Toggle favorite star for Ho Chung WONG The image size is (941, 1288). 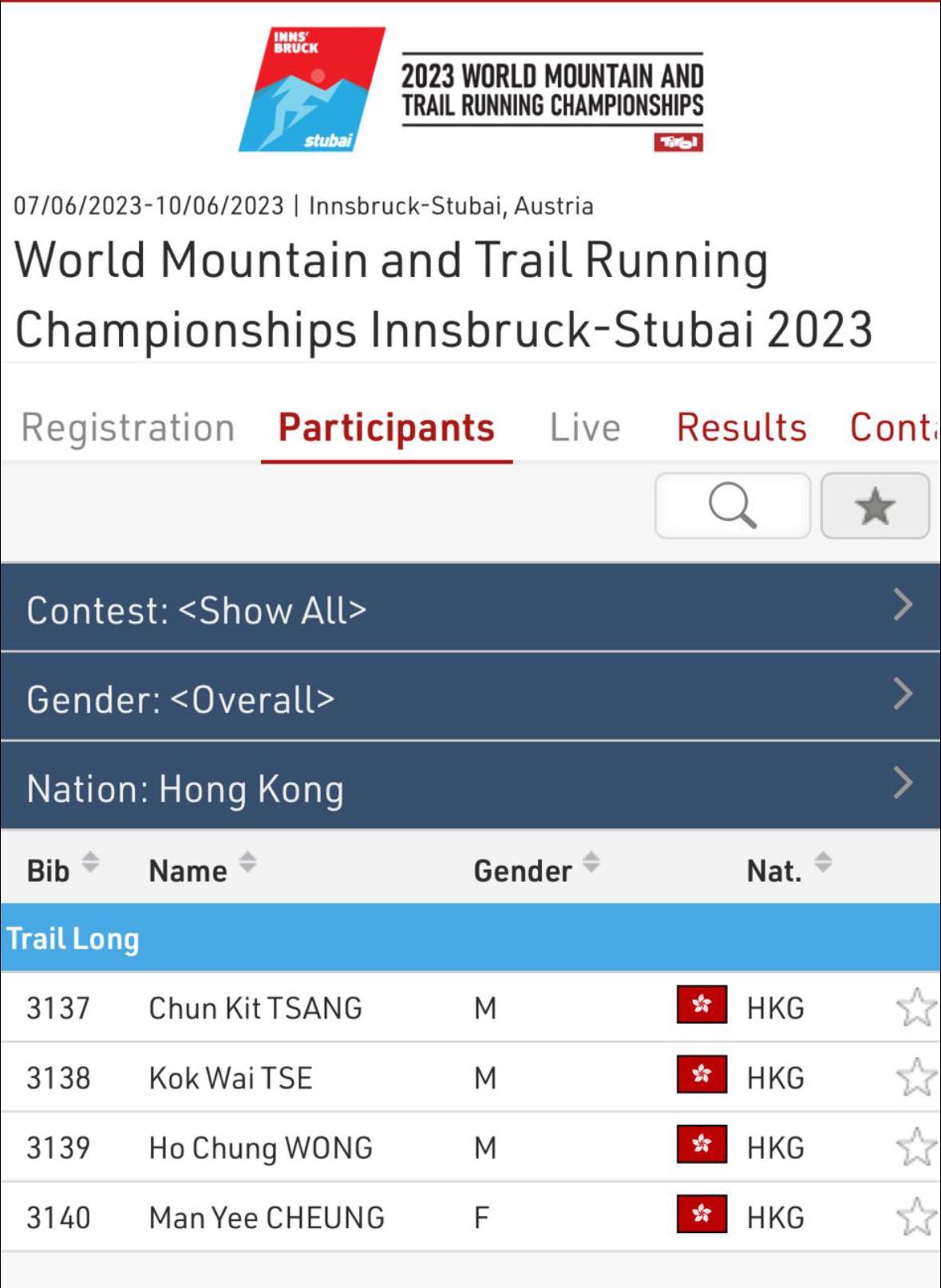[x=915, y=1147]
